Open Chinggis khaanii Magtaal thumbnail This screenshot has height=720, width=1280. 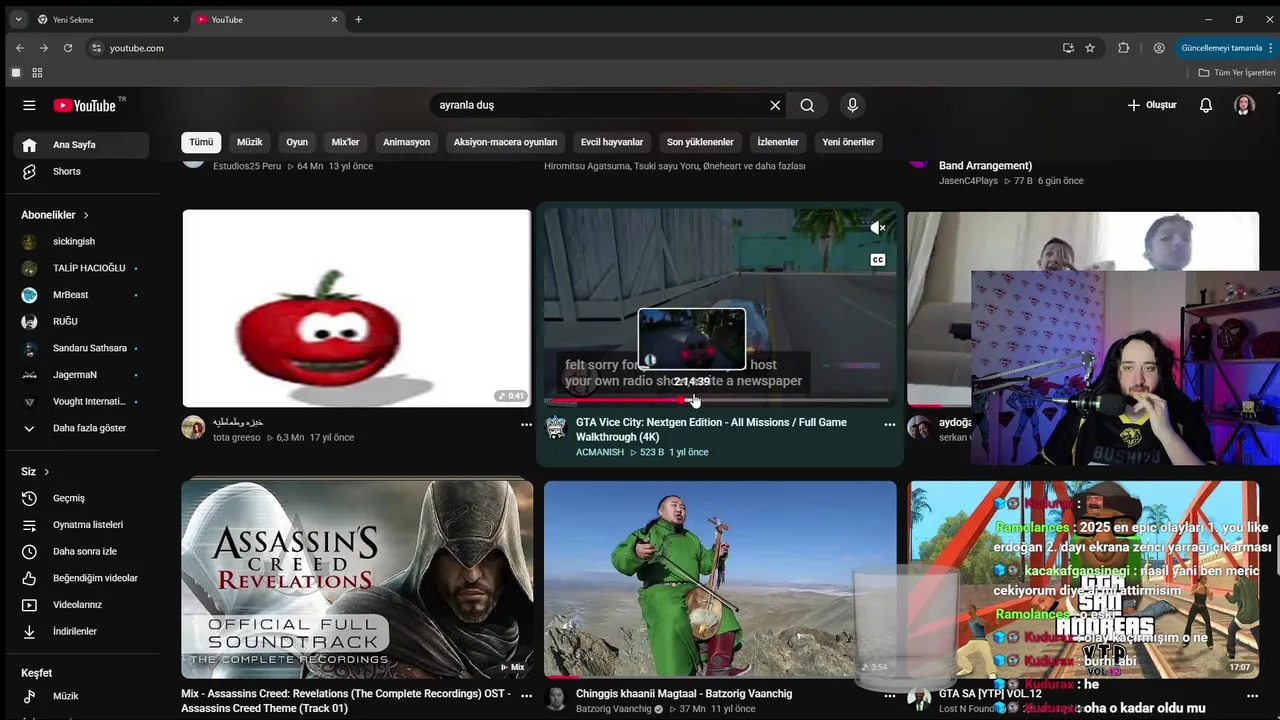(720, 579)
